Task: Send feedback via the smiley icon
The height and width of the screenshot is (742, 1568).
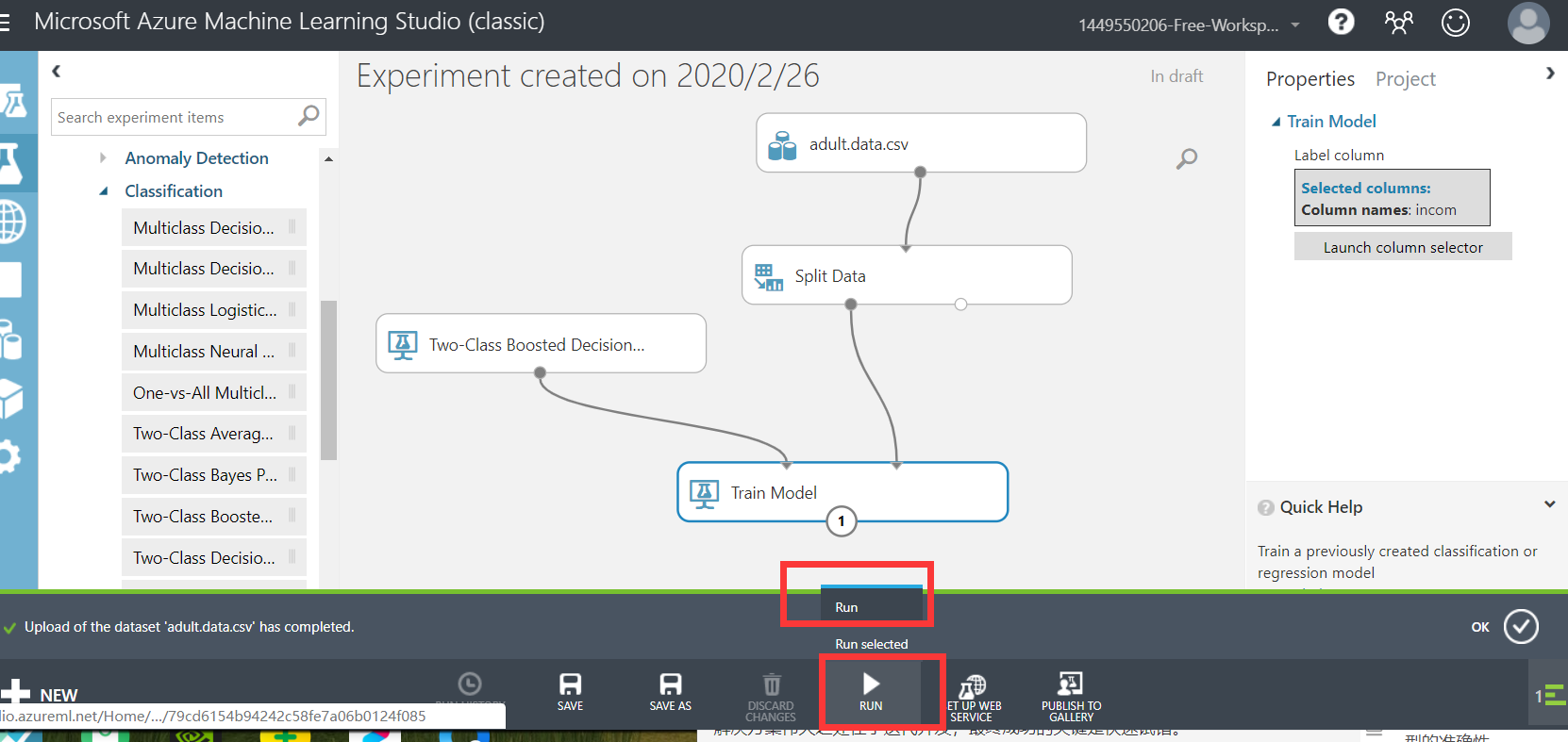Action: pyautogui.click(x=1456, y=22)
